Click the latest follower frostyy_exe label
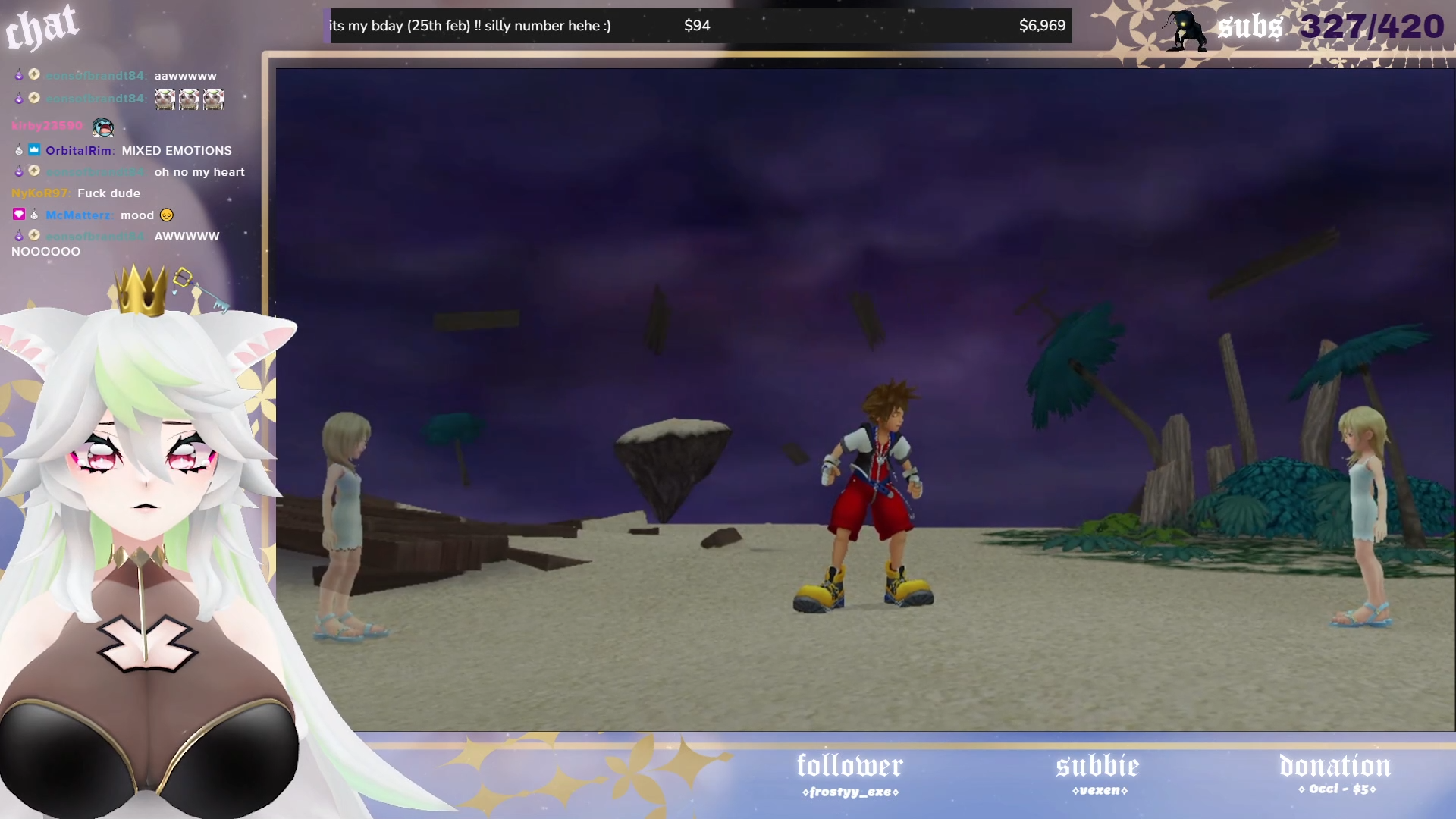 click(x=849, y=792)
